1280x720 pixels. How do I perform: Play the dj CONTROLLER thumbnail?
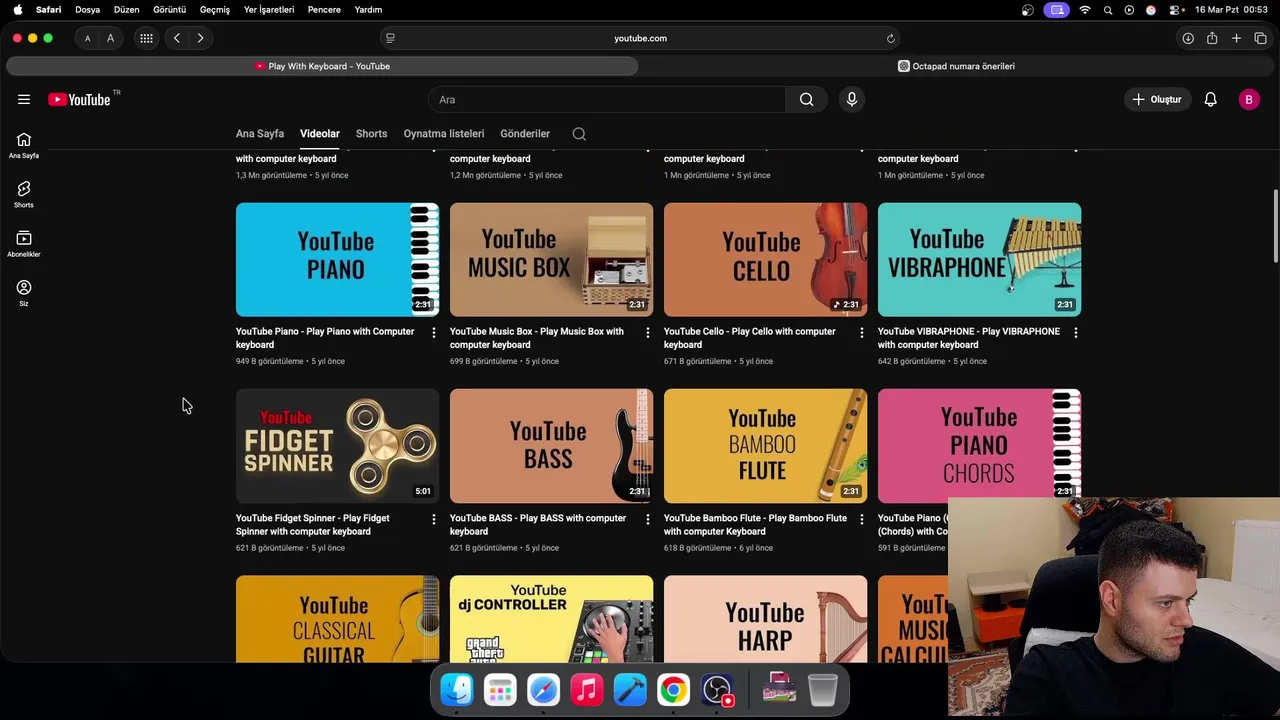click(x=551, y=619)
